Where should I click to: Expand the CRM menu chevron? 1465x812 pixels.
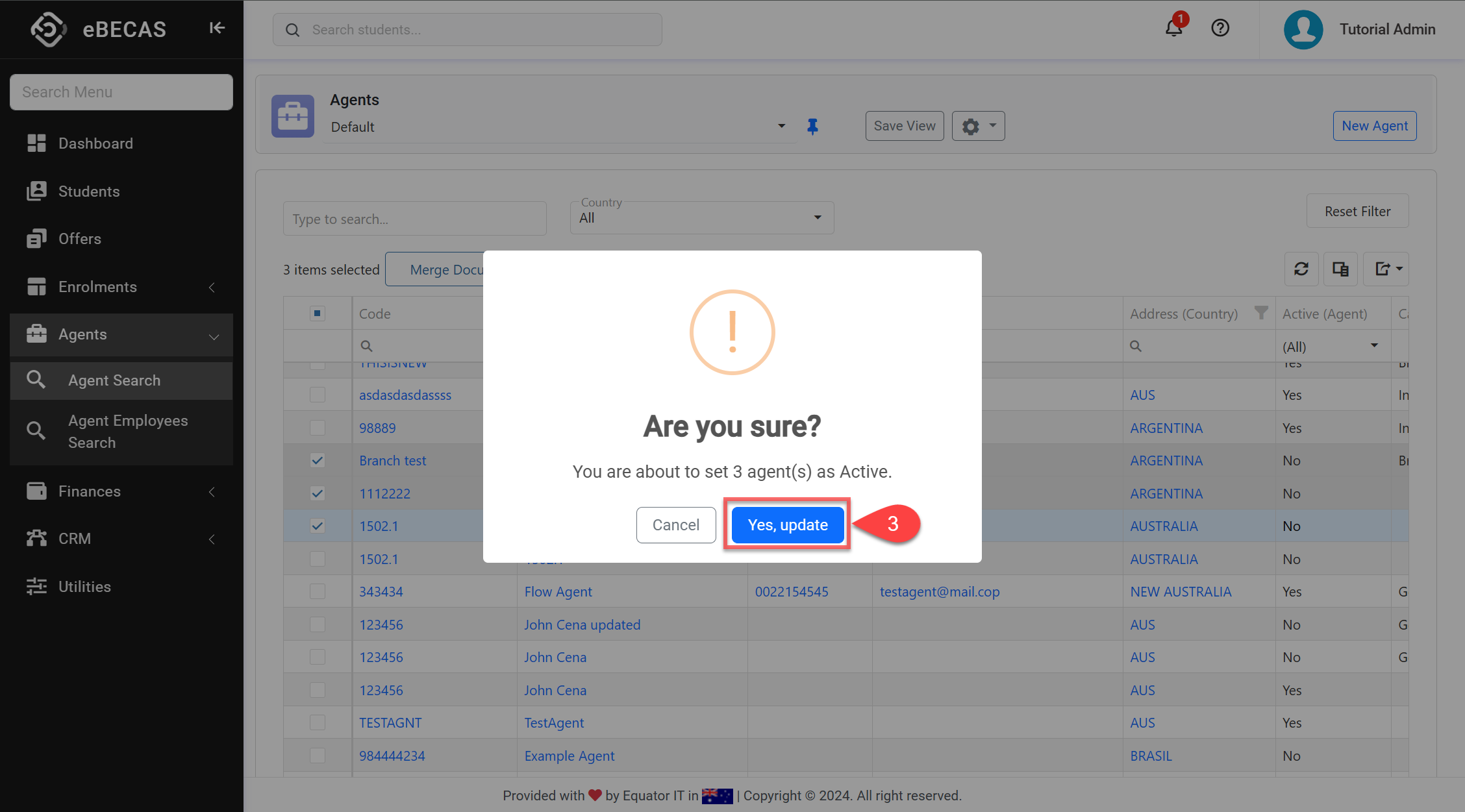tap(212, 539)
